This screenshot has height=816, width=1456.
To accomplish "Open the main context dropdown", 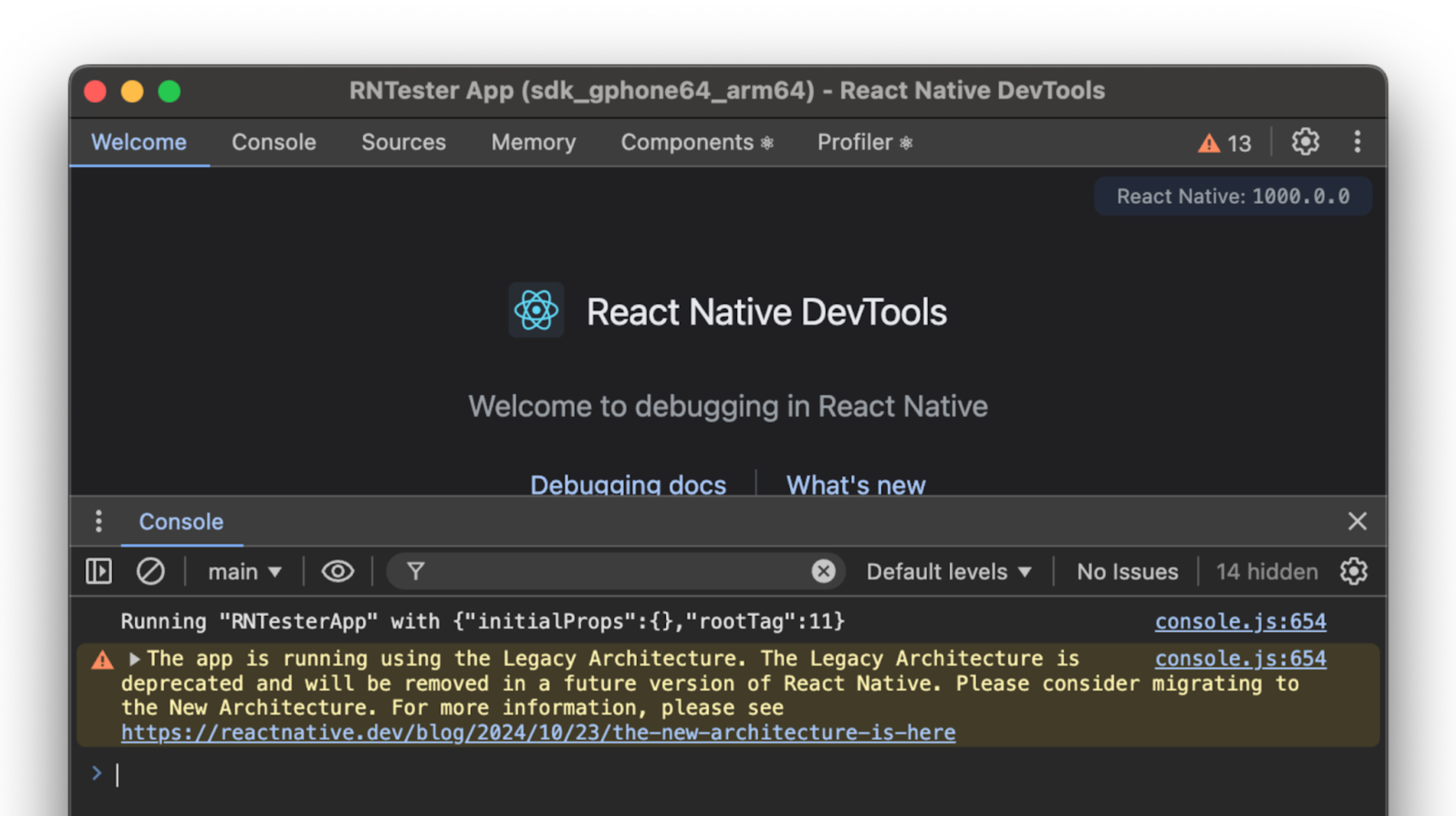I will 244,572.
